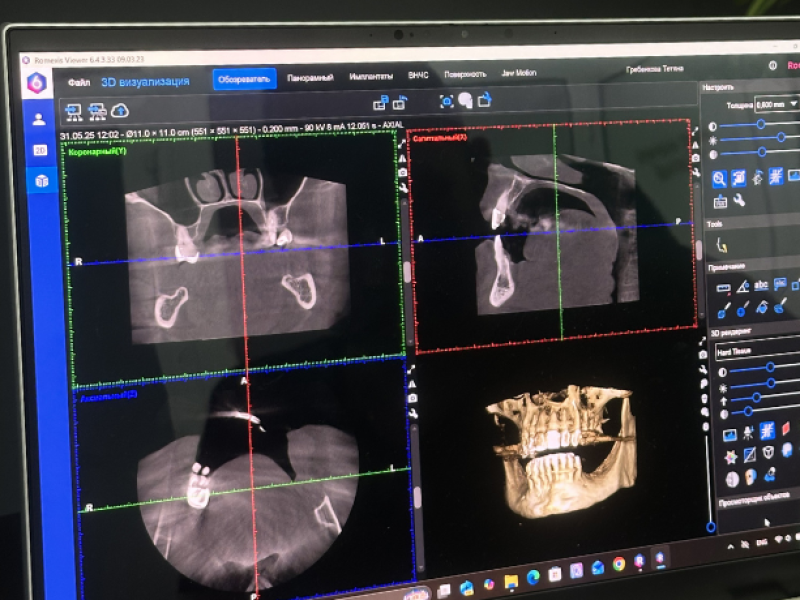800x600 pixels.
Task: Click the cloud upload toolbar icon
Action: (x=119, y=111)
